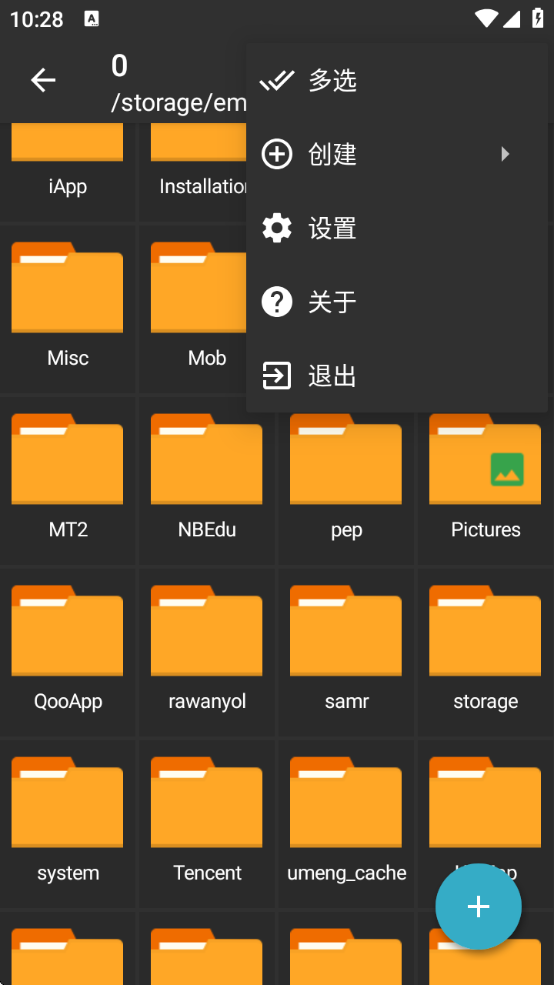
Task: Expand the 创建 submenu arrow
Action: tap(505, 154)
